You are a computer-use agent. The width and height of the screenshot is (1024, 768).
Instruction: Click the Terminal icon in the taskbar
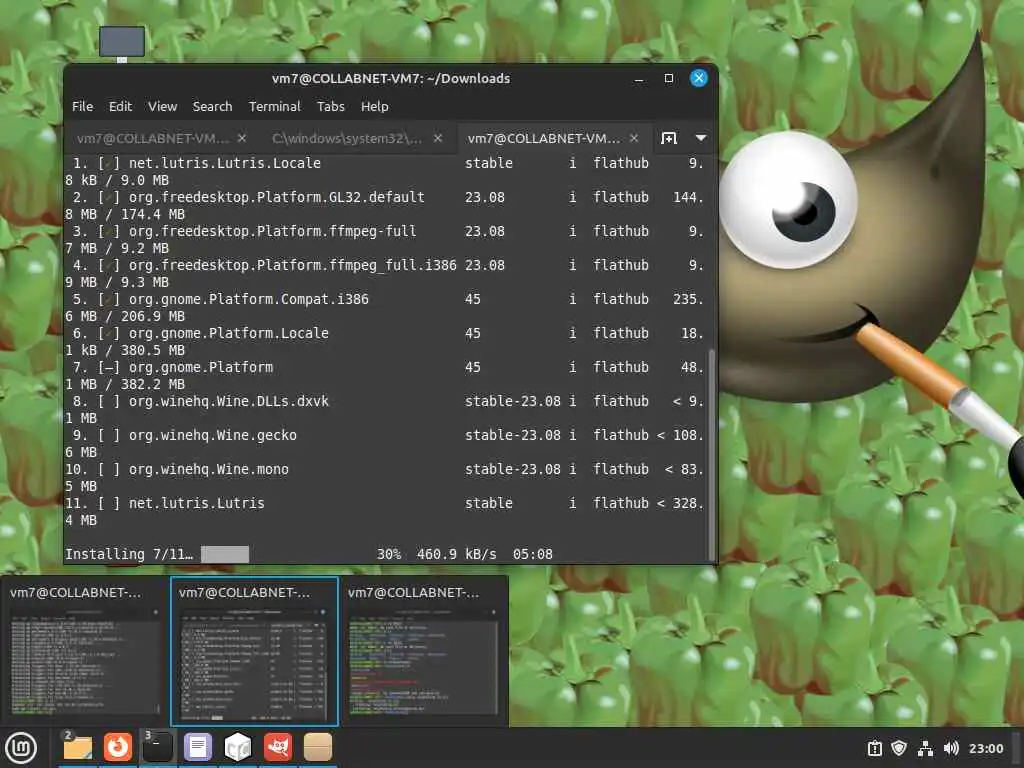[157, 747]
